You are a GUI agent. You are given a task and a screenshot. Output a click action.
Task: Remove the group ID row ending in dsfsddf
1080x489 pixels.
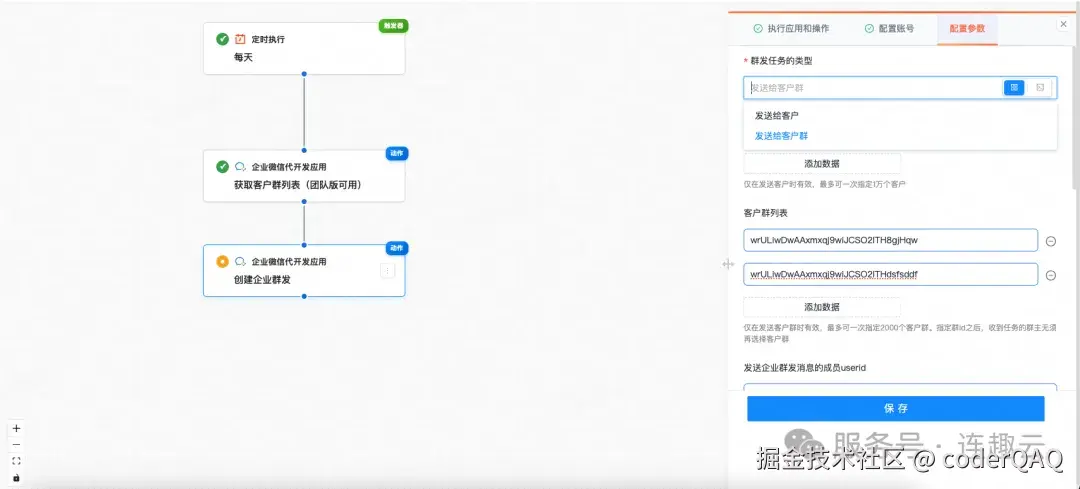1051,275
